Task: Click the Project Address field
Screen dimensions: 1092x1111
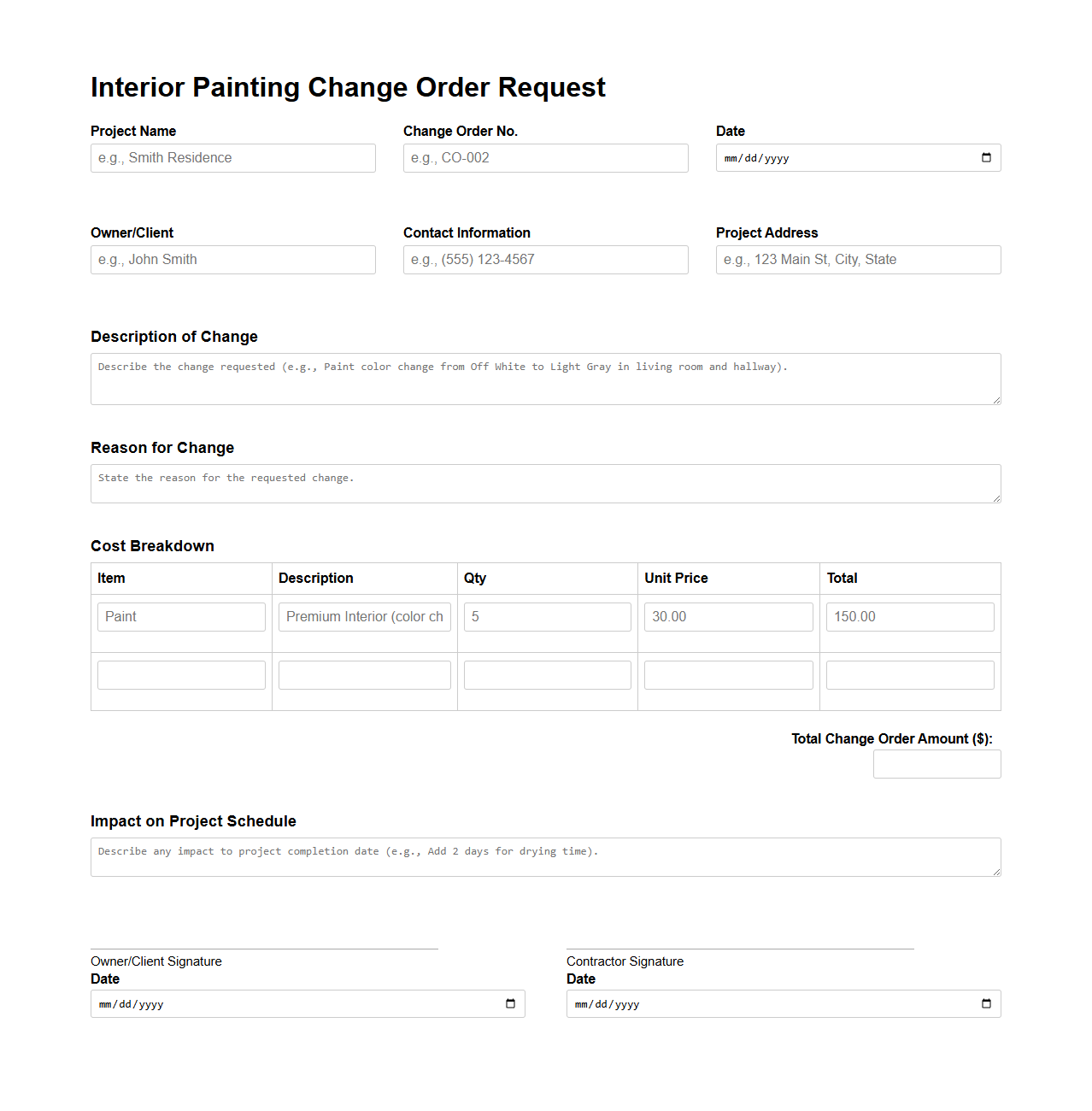Action: tap(858, 259)
